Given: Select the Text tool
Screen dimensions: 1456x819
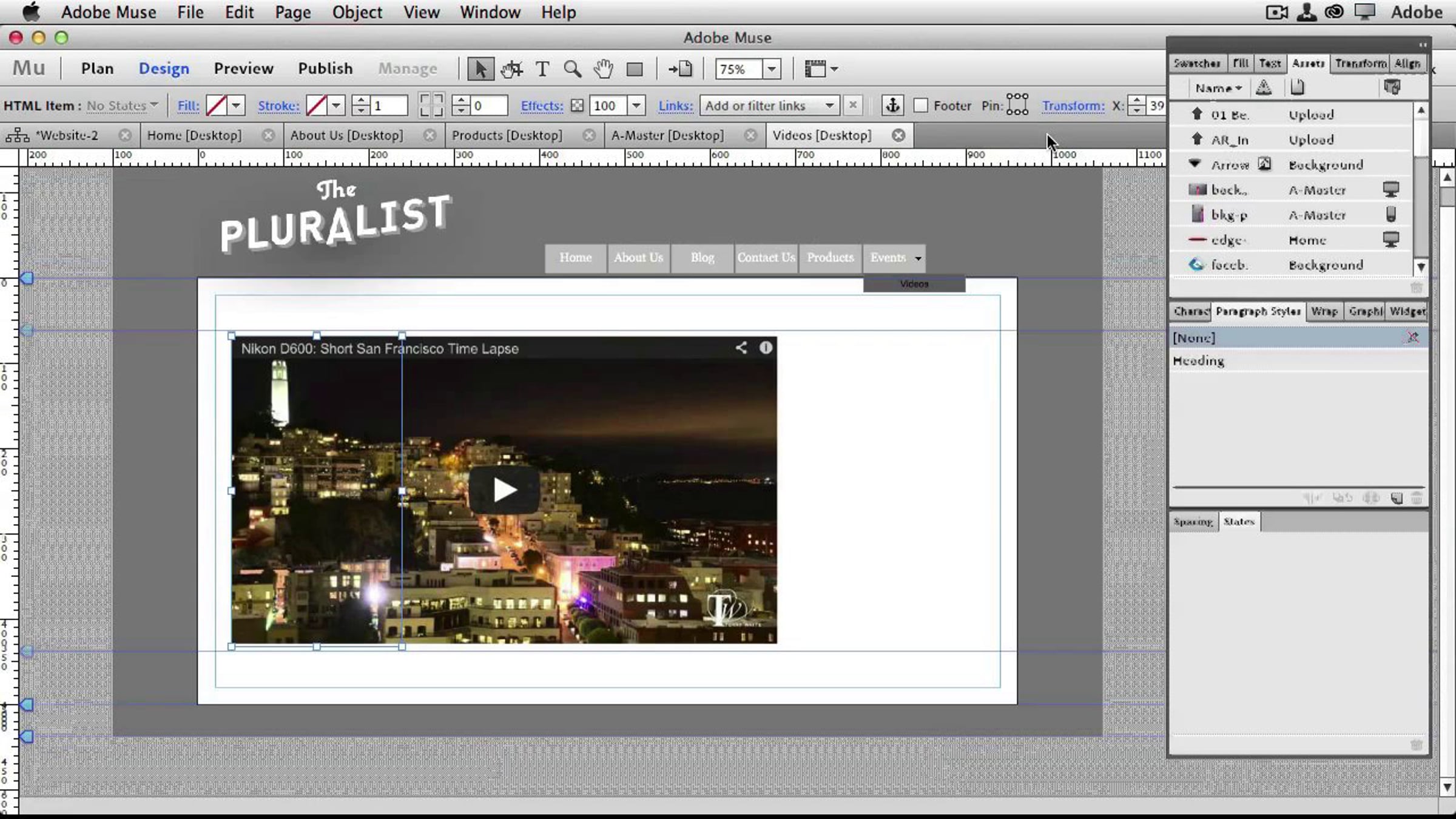Looking at the screenshot, I should pos(542,69).
